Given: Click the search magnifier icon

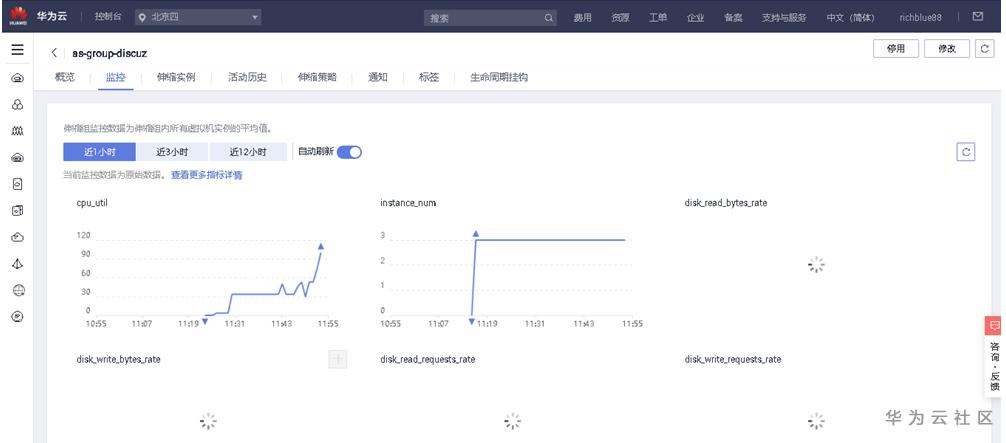Looking at the screenshot, I should click(x=549, y=18).
